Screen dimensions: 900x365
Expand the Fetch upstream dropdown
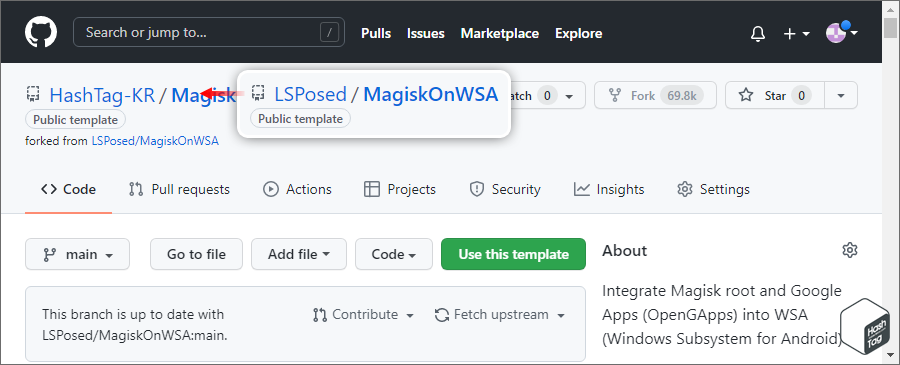(500, 315)
